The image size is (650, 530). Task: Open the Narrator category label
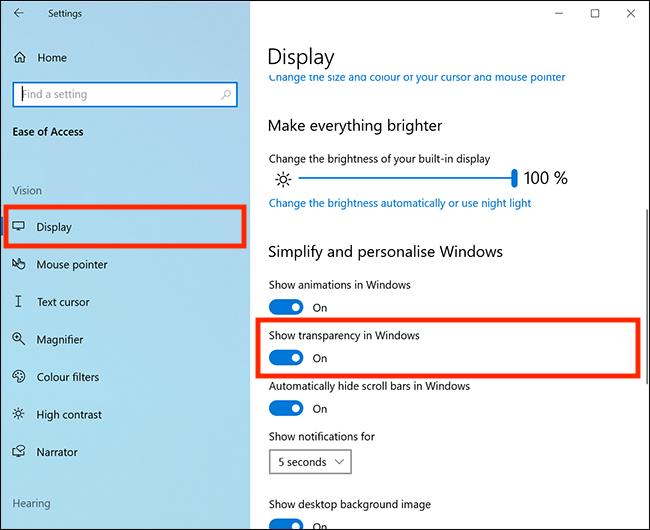[57, 452]
